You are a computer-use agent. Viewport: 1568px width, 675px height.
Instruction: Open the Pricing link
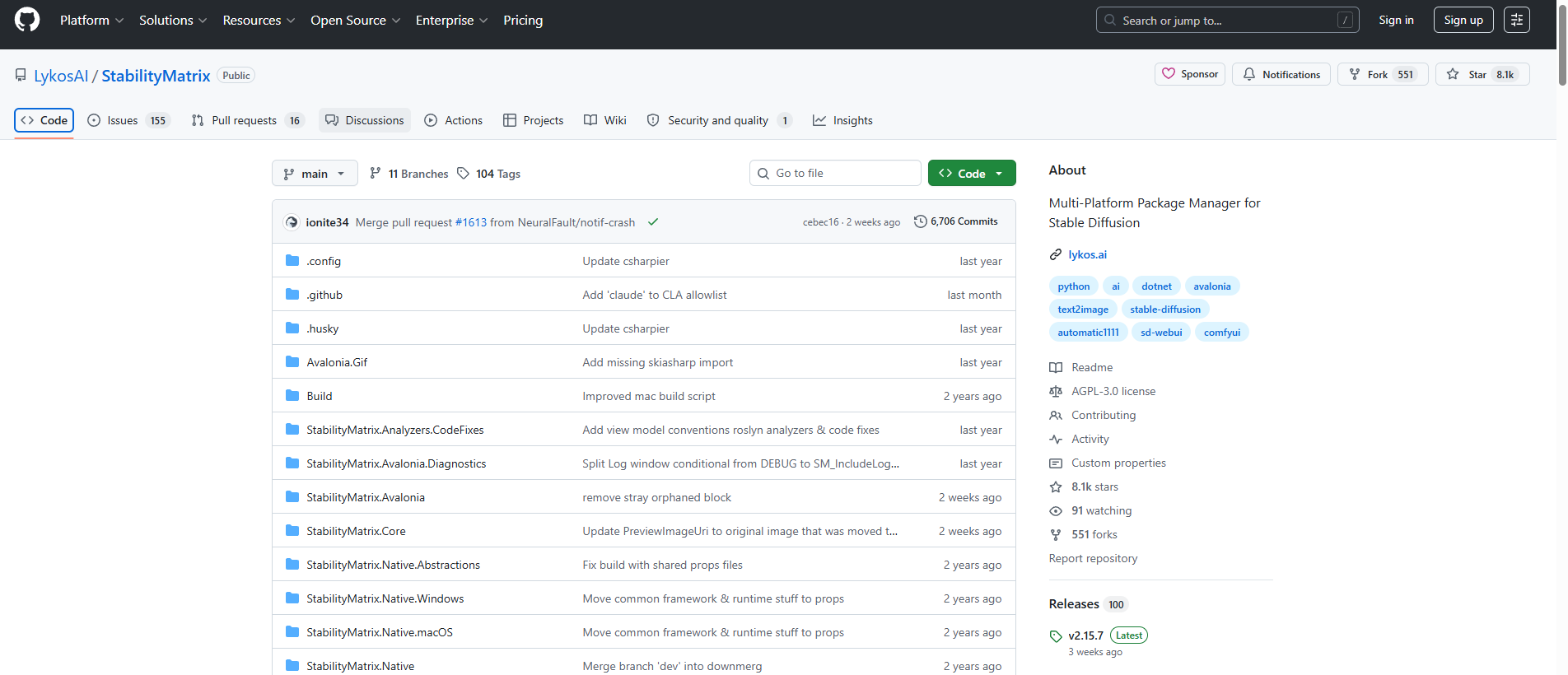click(523, 20)
